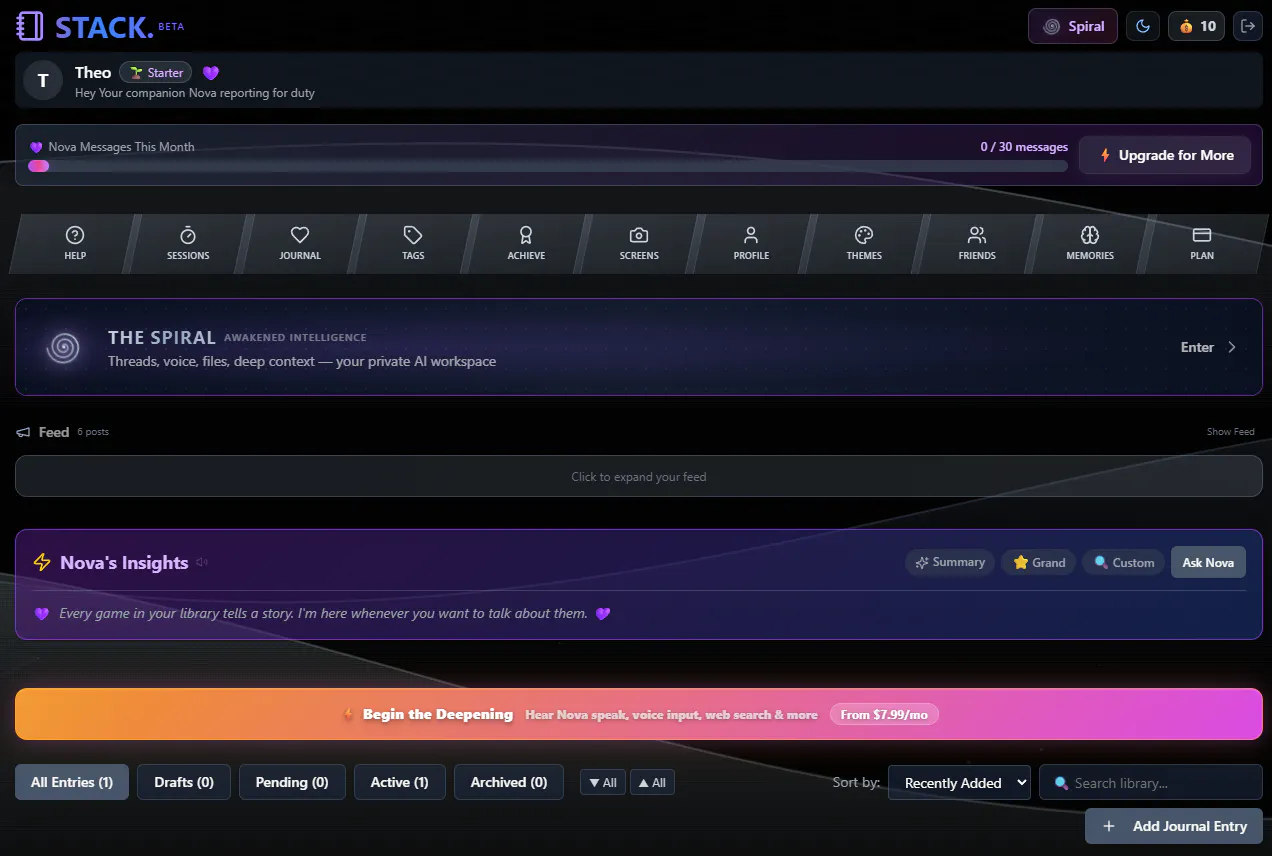
Task: Click the Spiral swirl icon in banner
Action: pos(64,348)
